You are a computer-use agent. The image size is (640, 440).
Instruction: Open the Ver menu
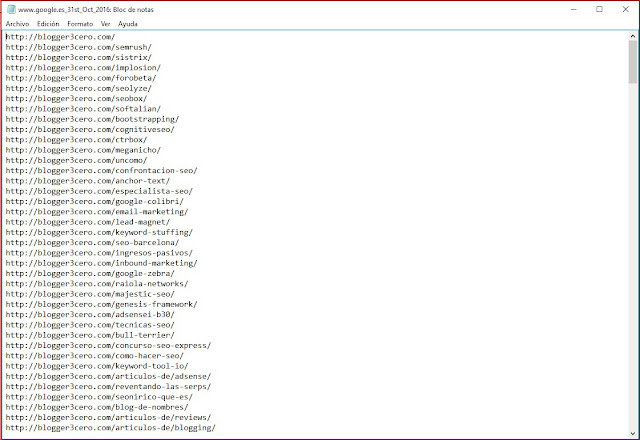[105, 24]
